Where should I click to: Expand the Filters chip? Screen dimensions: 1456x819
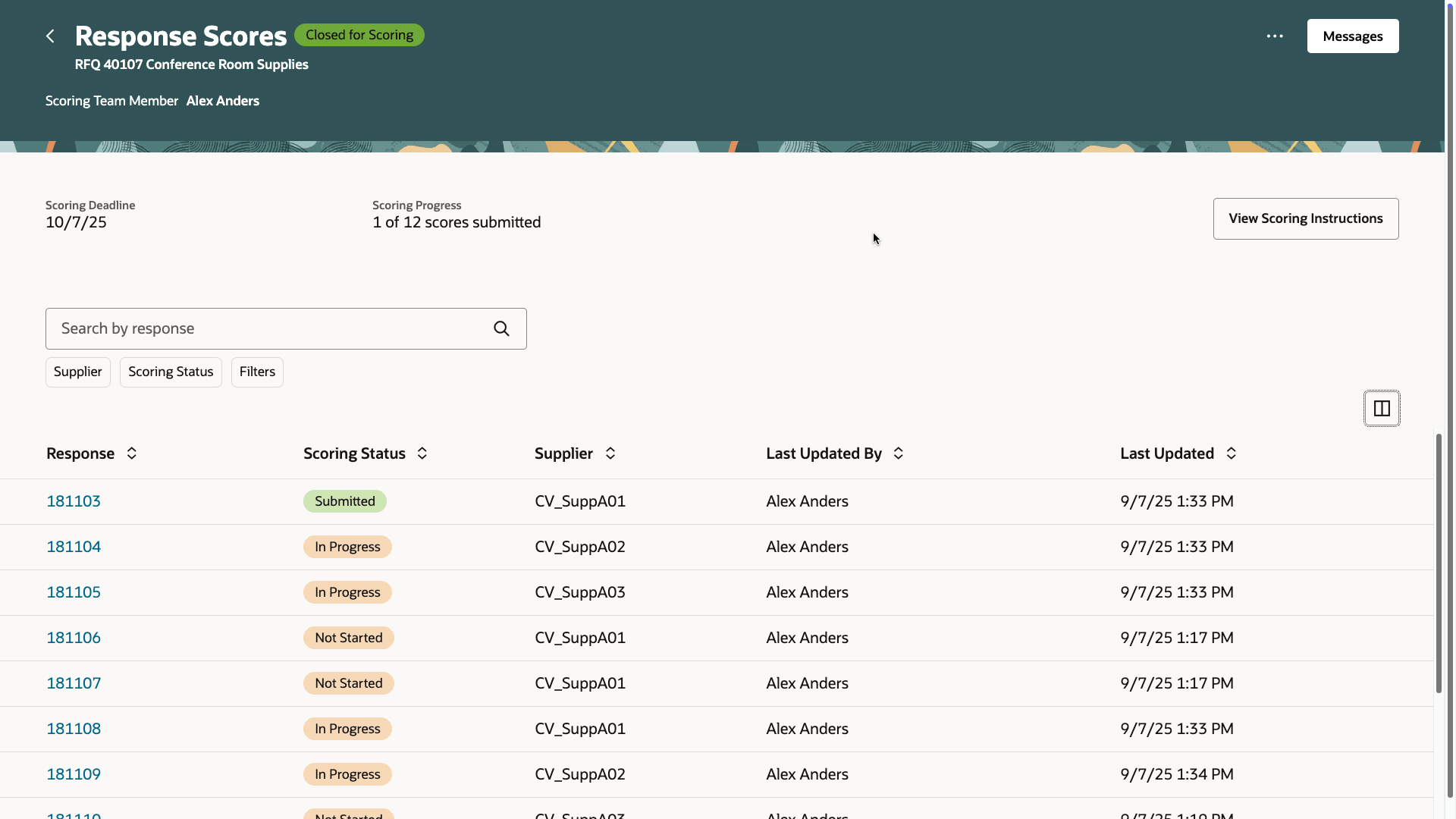tap(257, 372)
